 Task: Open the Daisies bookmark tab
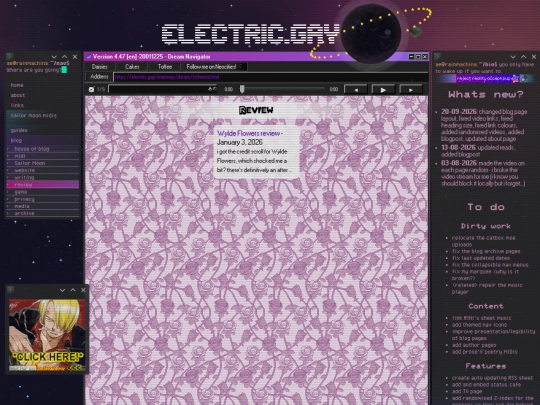click(x=100, y=67)
